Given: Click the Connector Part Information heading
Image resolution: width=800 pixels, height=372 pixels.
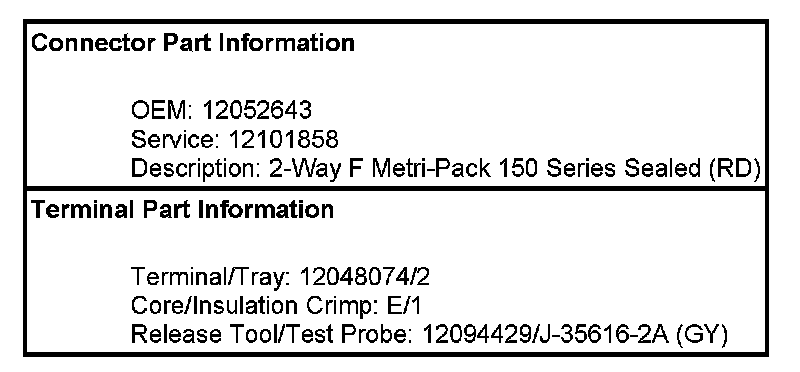Looking at the screenshot, I should [193, 43].
